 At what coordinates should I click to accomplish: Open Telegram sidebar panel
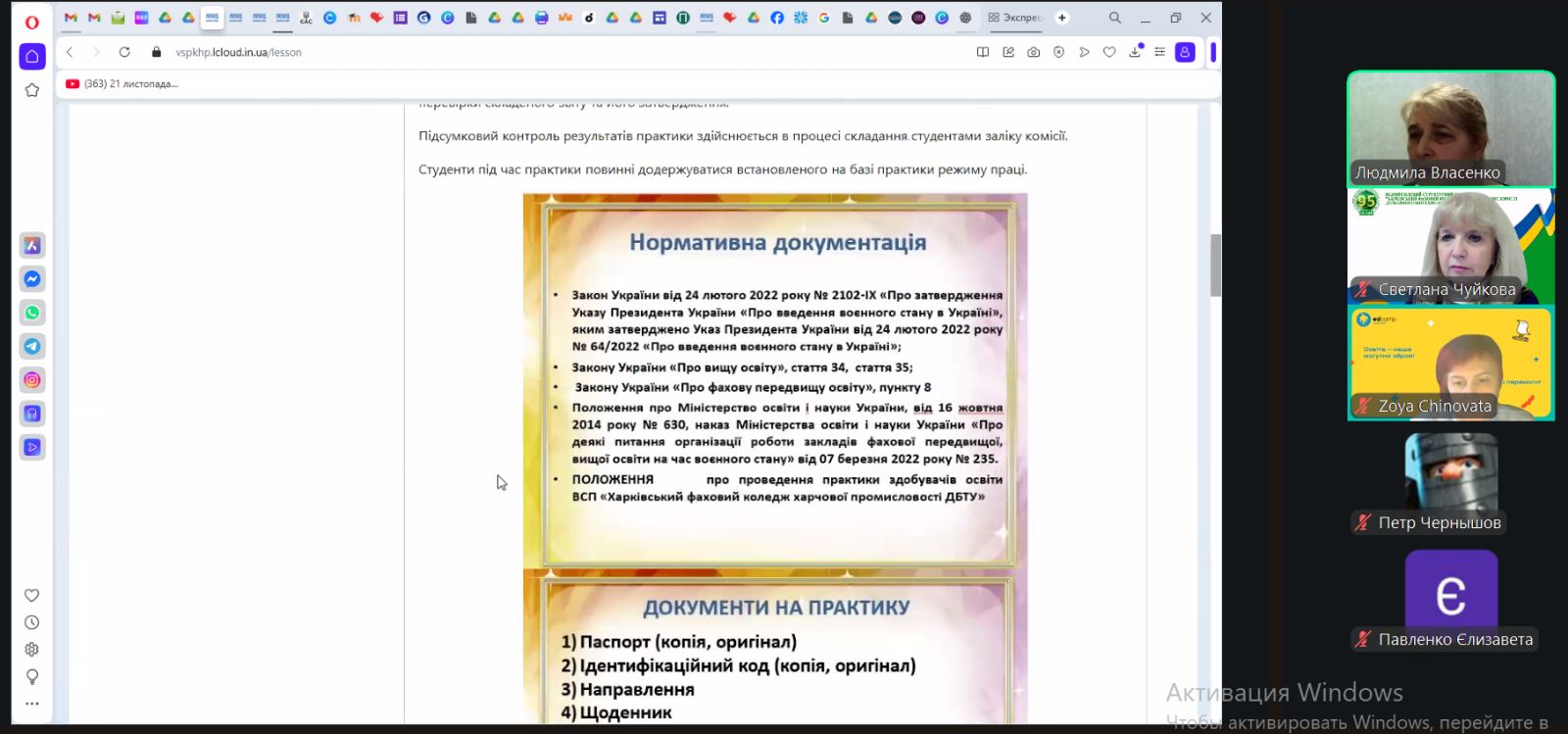(x=32, y=346)
